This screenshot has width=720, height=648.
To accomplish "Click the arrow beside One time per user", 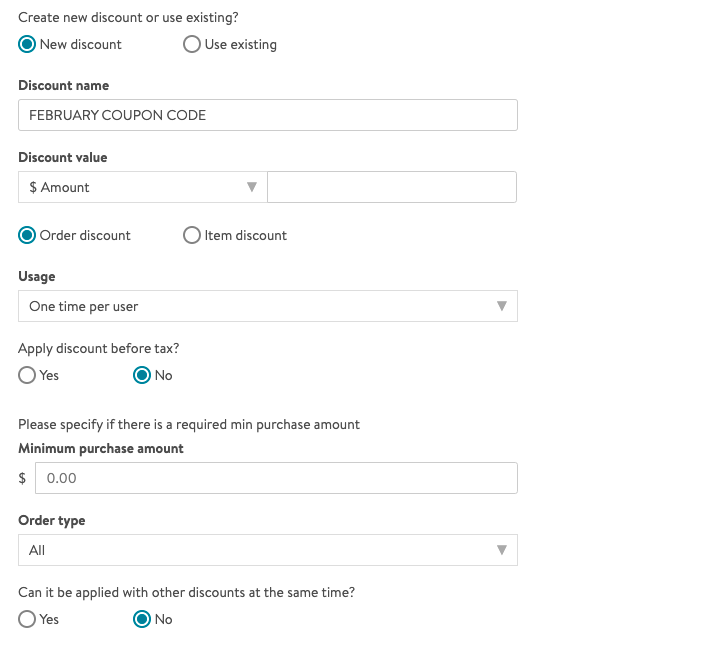I will click(502, 306).
